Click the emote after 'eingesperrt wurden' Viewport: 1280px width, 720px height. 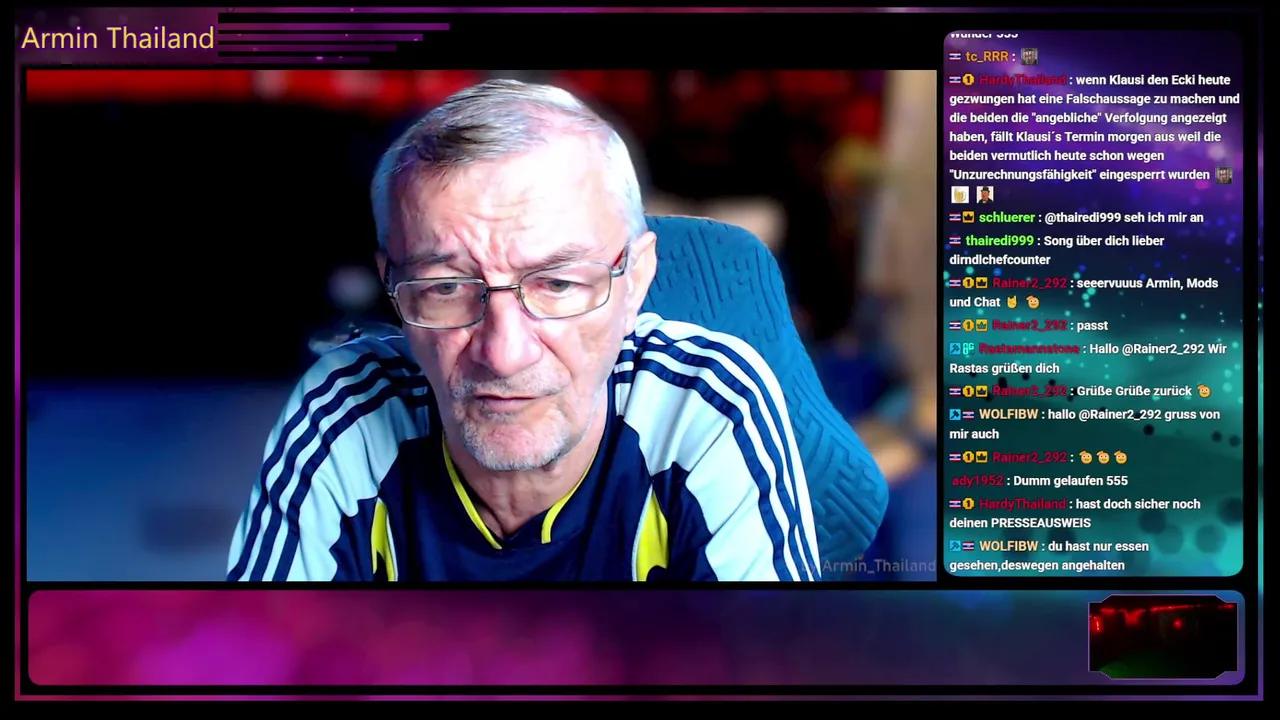[1224, 175]
